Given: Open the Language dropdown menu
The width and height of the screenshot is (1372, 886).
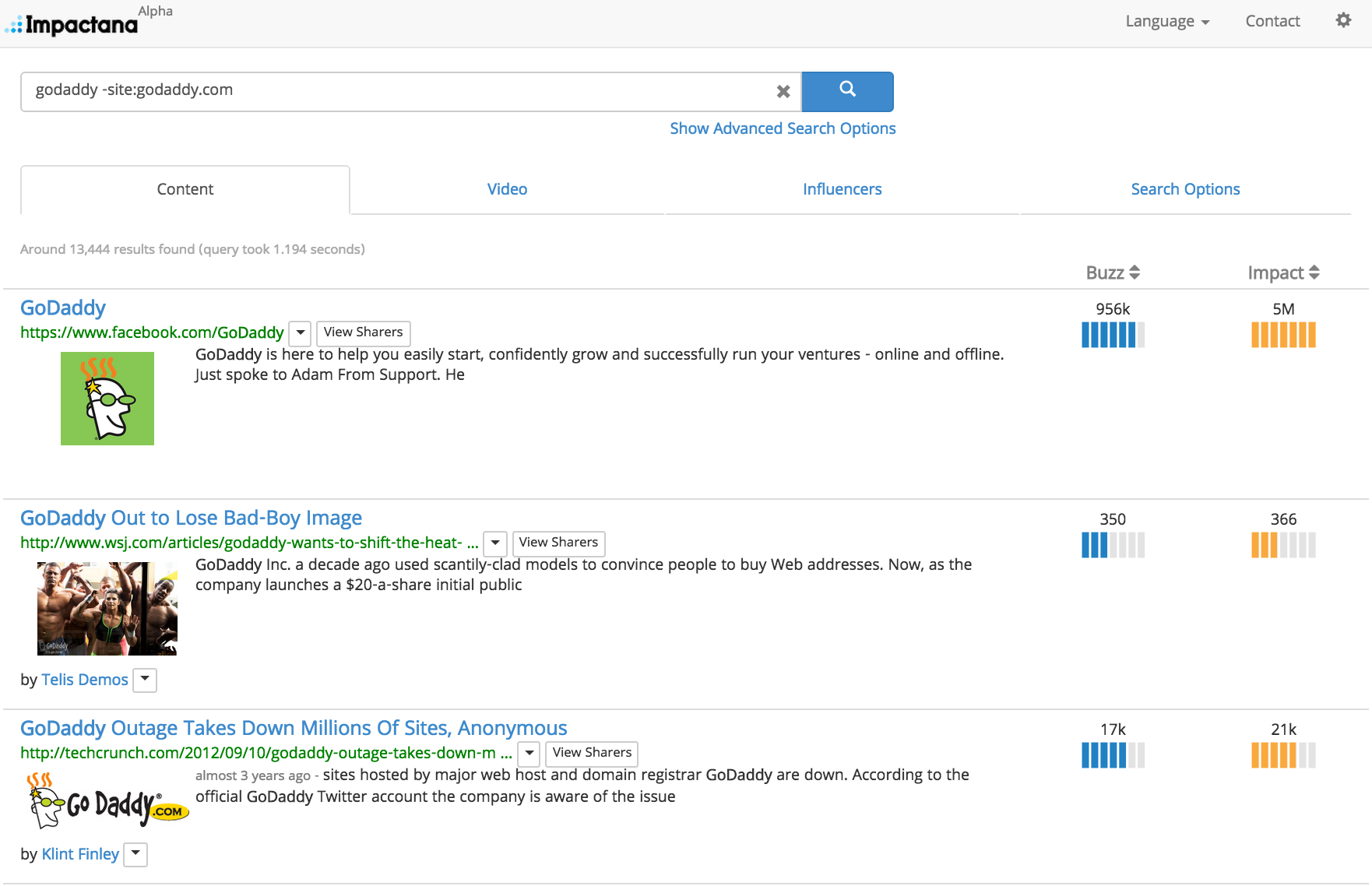Looking at the screenshot, I should coord(1167,21).
